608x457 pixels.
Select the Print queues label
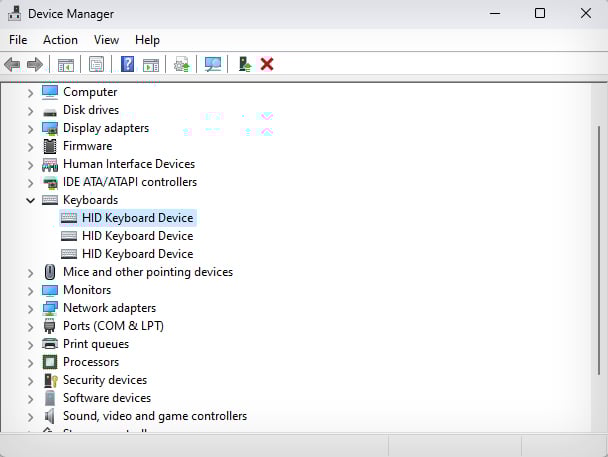96,344
